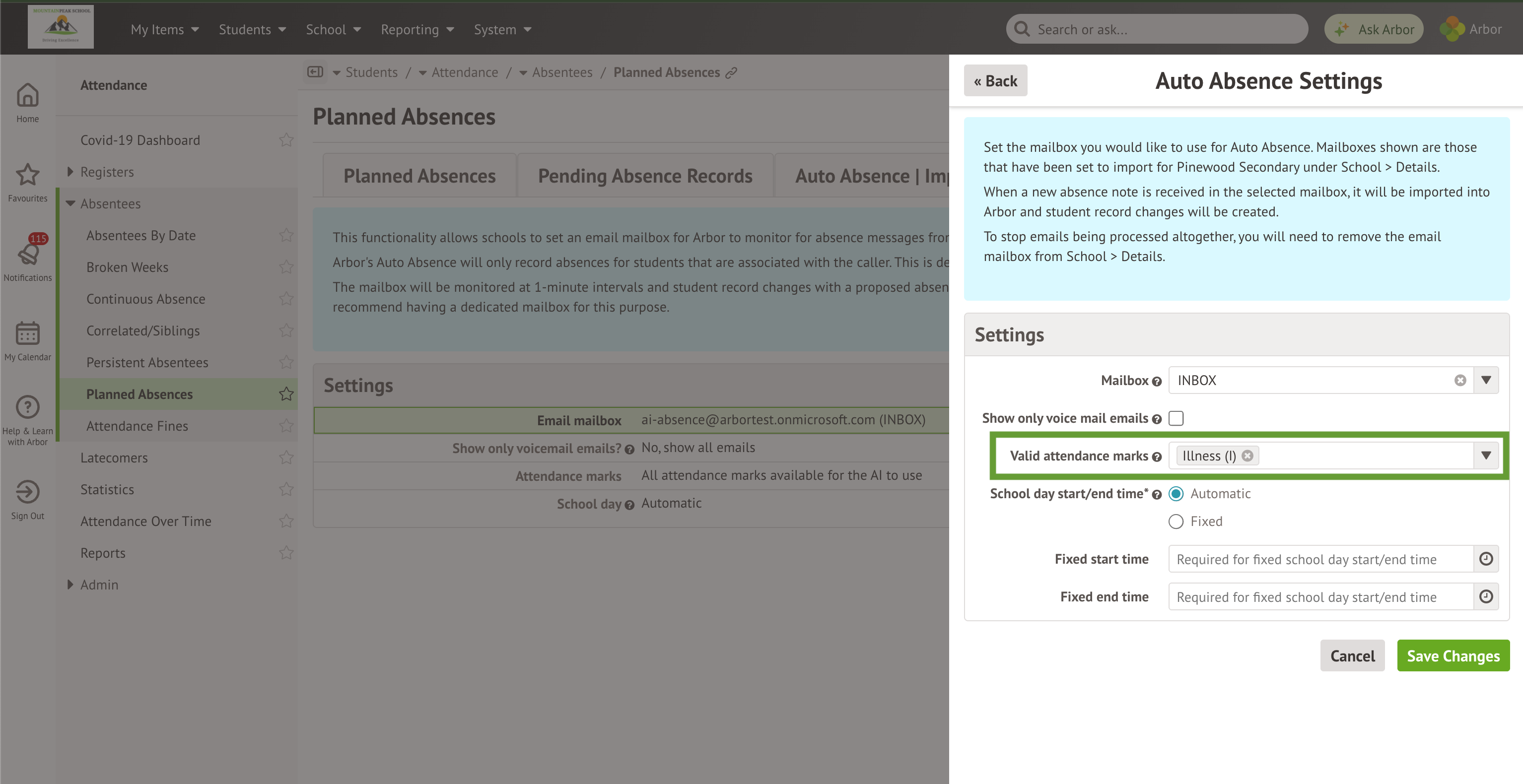Select the Automatic radio option

[x=1176, y=494]
